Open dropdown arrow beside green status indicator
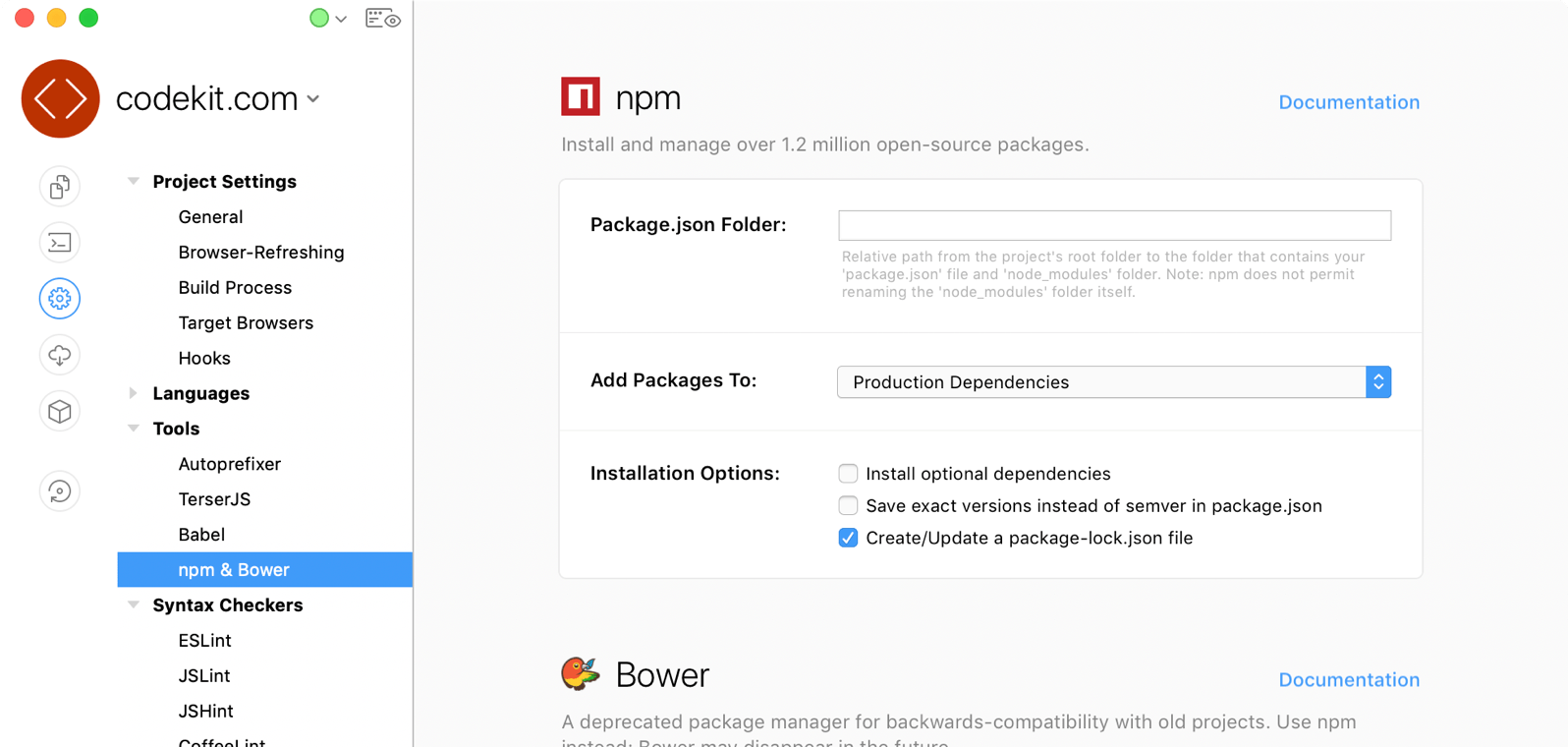This screenshot has height=747, width=1568. [341, 19]
